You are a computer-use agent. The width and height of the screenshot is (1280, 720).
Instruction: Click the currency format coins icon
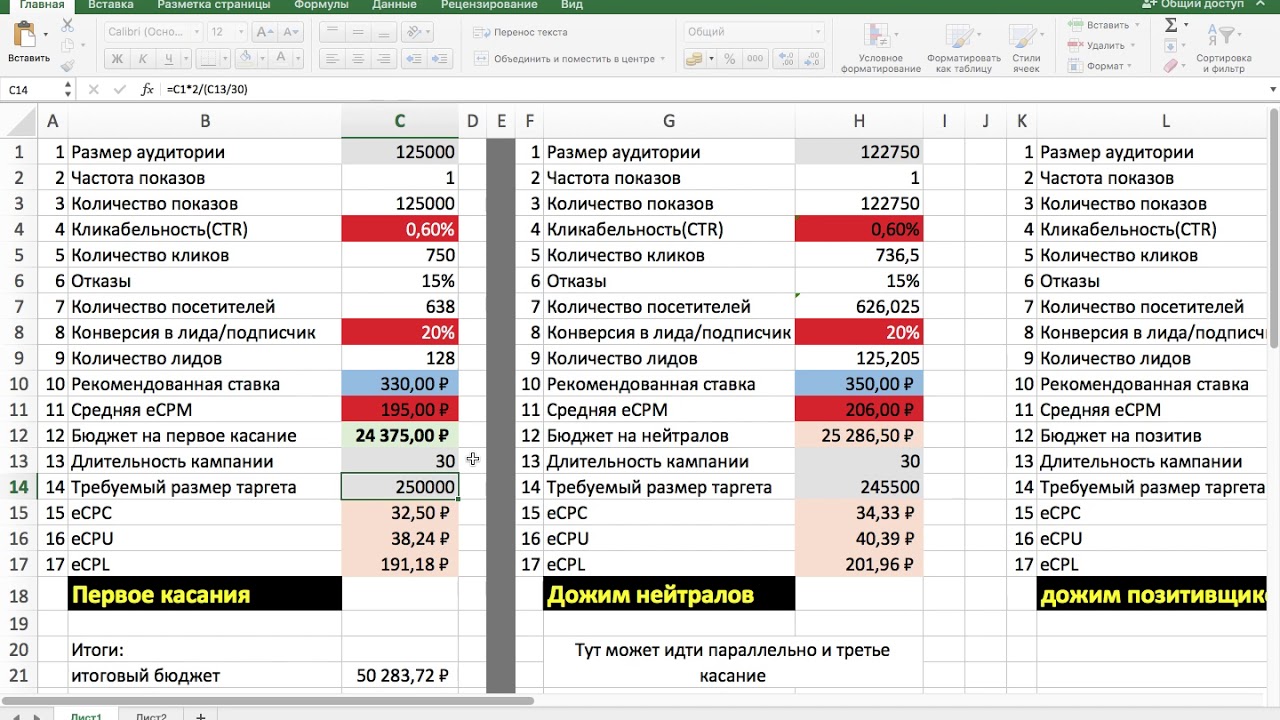point(694,59)
